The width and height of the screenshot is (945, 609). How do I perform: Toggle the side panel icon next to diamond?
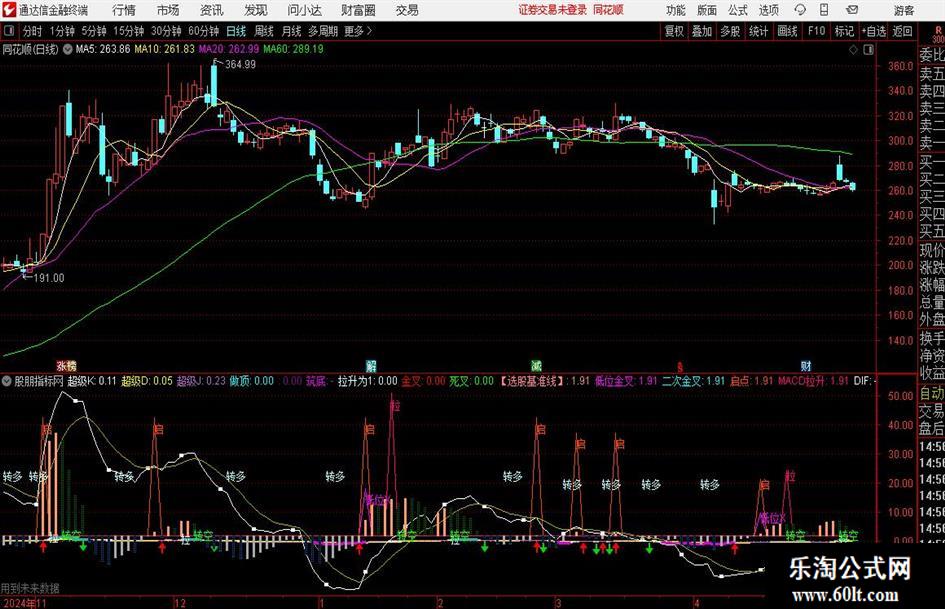click(x=868, y=50)
